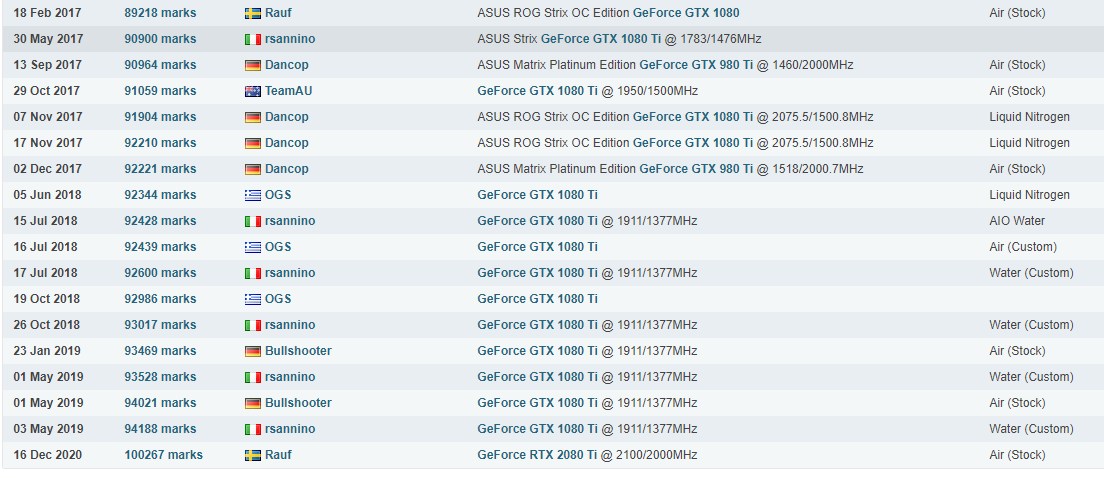Open Bullshooter's profile on the 94021 marks row
Image resolution: width=1104 pixels, height=478 pixels.
(x=298, y=403)
